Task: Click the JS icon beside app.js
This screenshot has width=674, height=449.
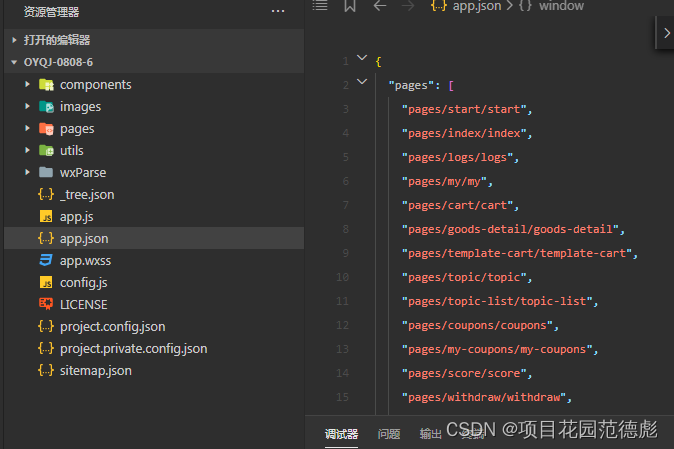Action: click(46, 217)
